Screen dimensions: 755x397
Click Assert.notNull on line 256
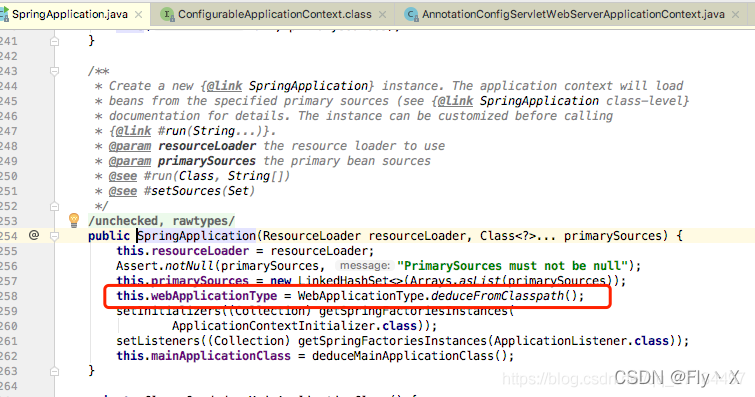pyautogui.click(x=165, y=265)
